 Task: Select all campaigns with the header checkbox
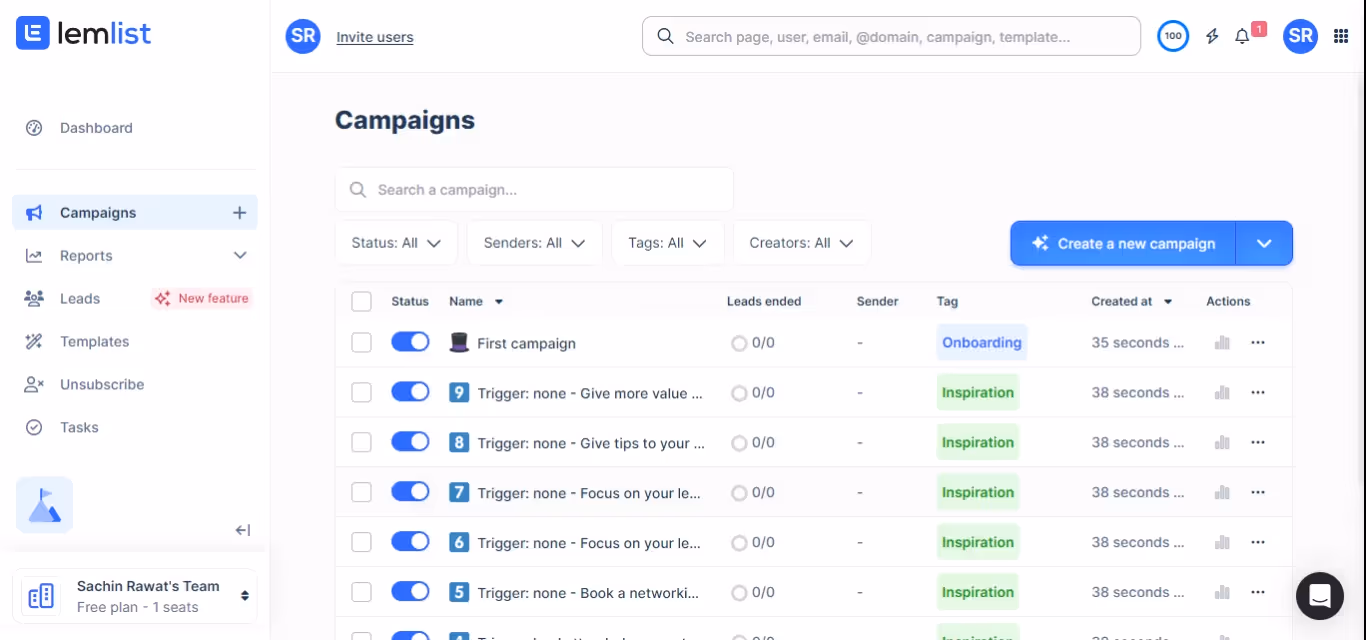(361, 301)
